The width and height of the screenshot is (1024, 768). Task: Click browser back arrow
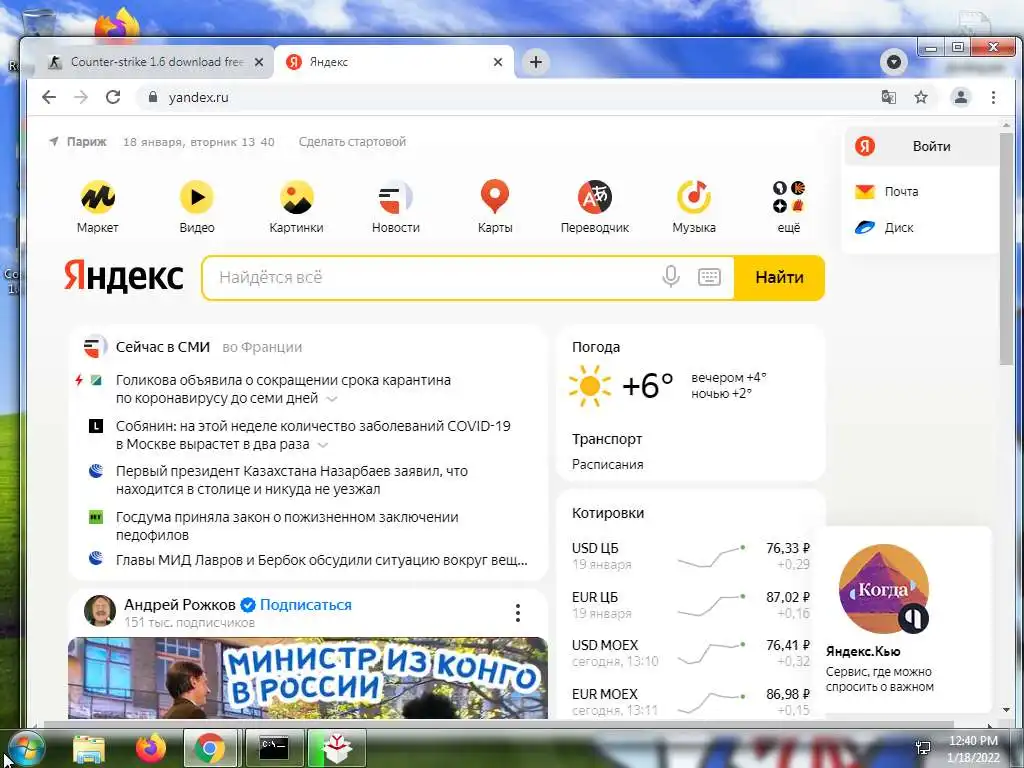[x=49, y=97]
